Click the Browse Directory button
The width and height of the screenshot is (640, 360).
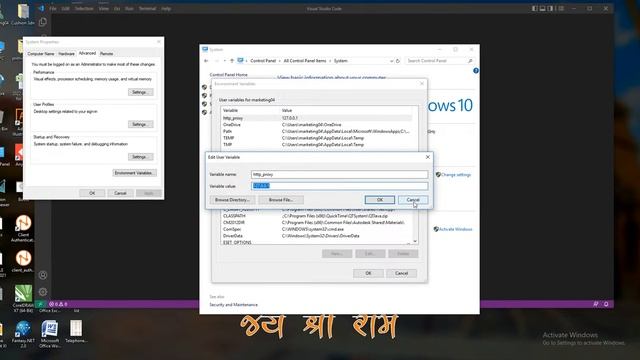(x=232, y=200)
